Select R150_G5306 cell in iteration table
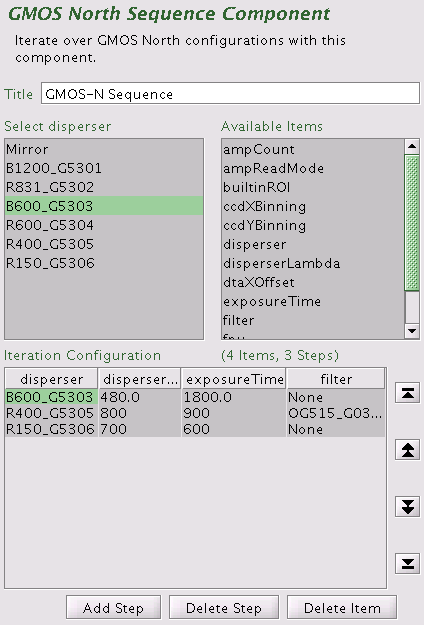This screenshot has height=625, width=424. pyautogui.click(x=51, y=429)
